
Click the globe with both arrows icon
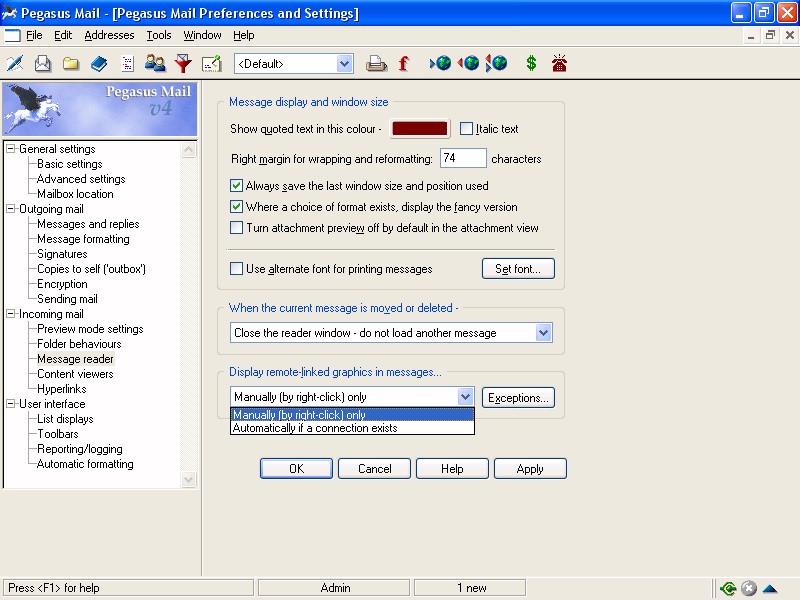point(496,63)
